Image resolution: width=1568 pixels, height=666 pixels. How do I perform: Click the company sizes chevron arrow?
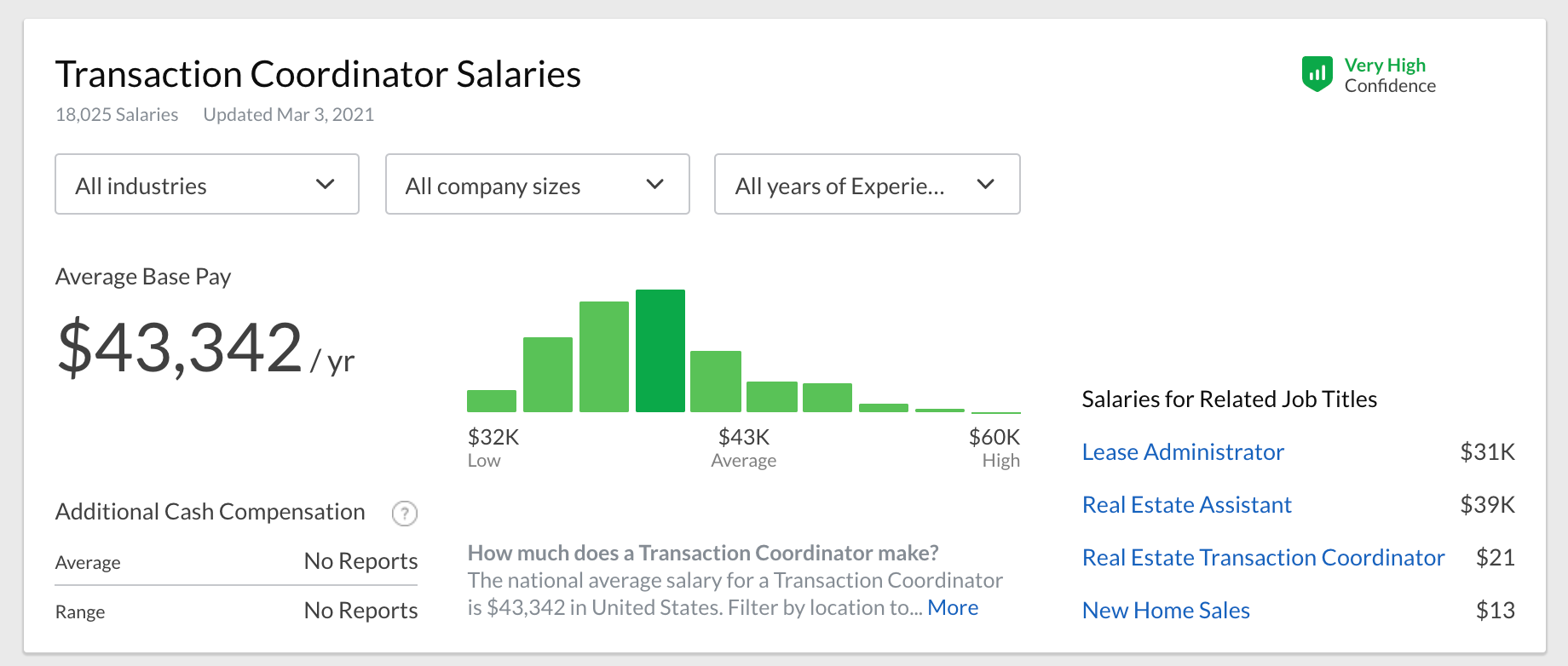tap(654, 184)
